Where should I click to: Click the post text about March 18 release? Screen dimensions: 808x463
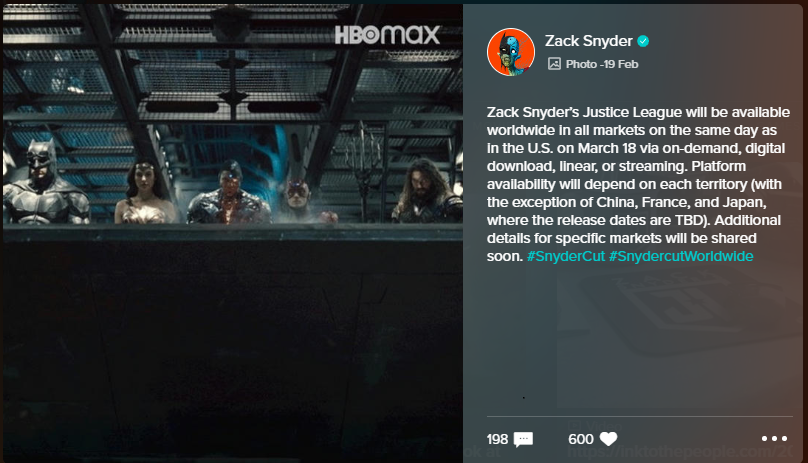[x=638, y=184]
